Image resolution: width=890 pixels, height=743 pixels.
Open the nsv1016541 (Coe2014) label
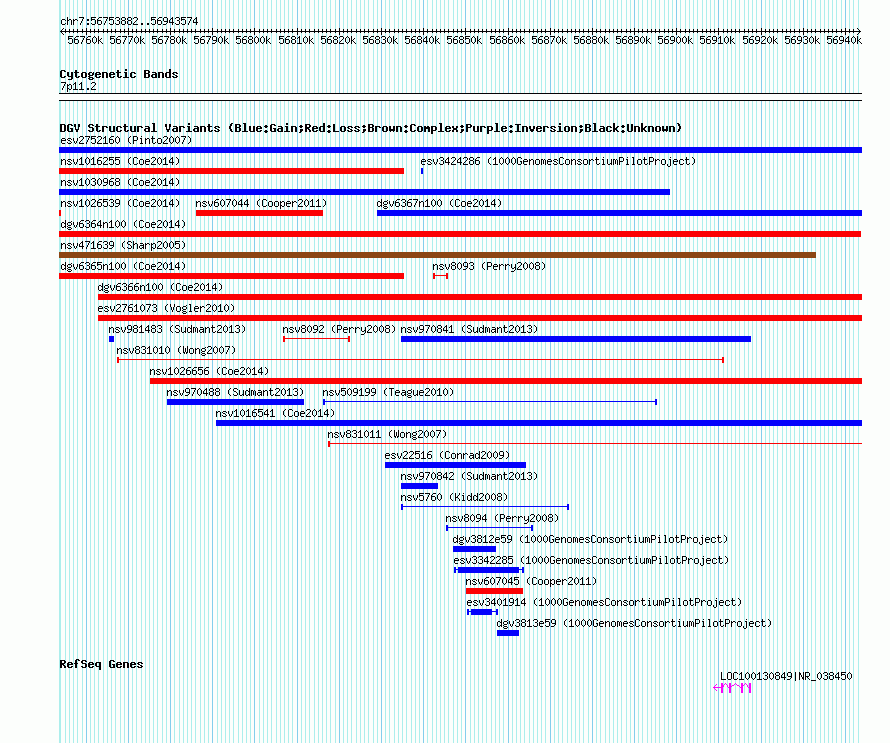click(275, 413)
